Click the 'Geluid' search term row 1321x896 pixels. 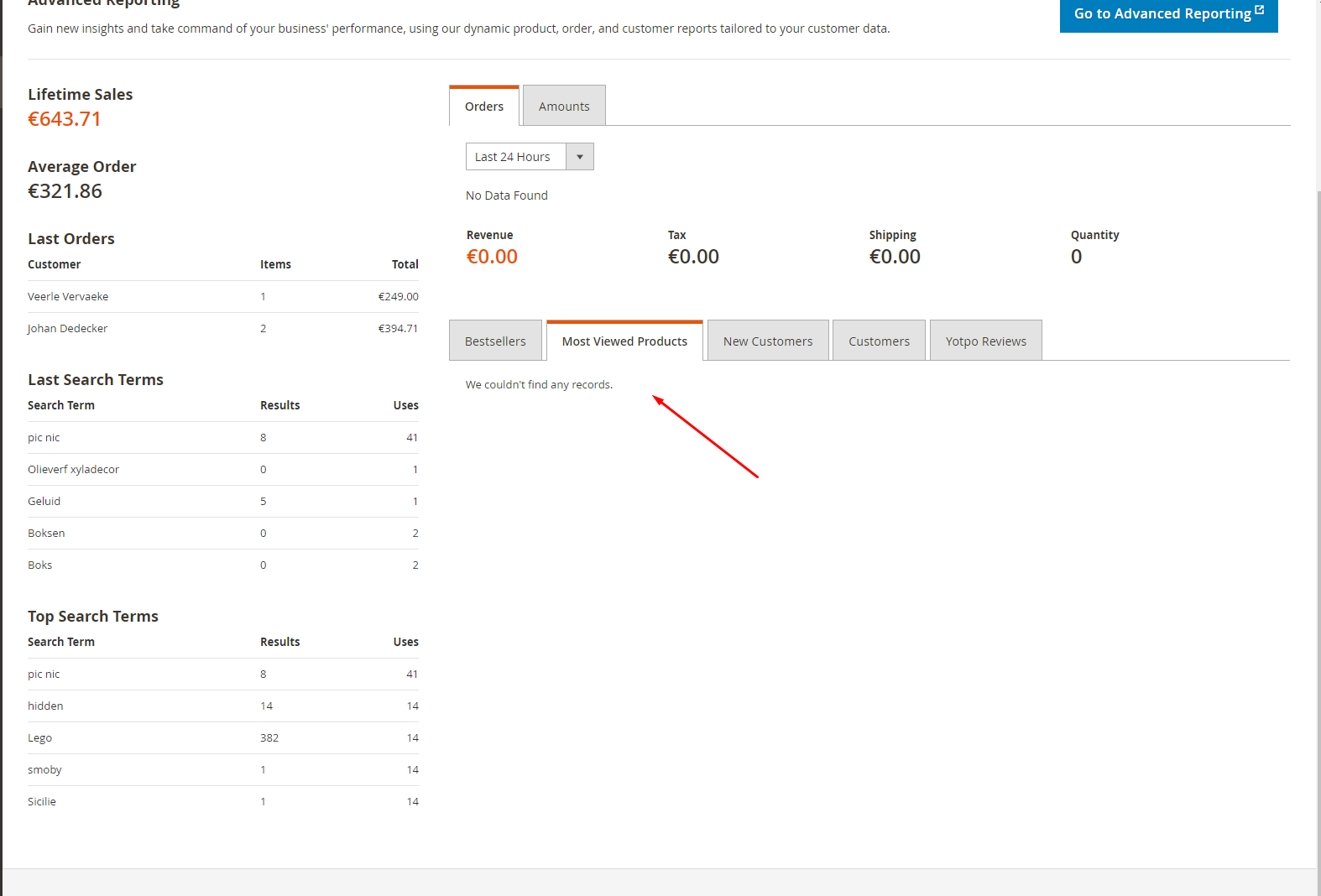click(44, 502)
